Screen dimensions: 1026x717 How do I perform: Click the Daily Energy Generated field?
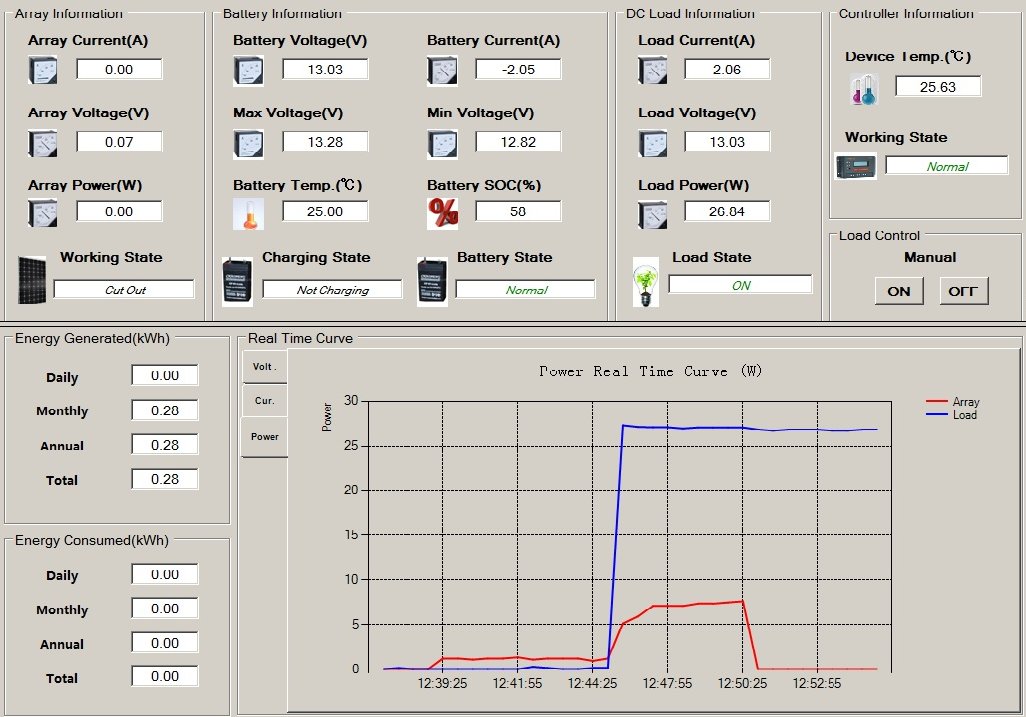tap(165, 375)
